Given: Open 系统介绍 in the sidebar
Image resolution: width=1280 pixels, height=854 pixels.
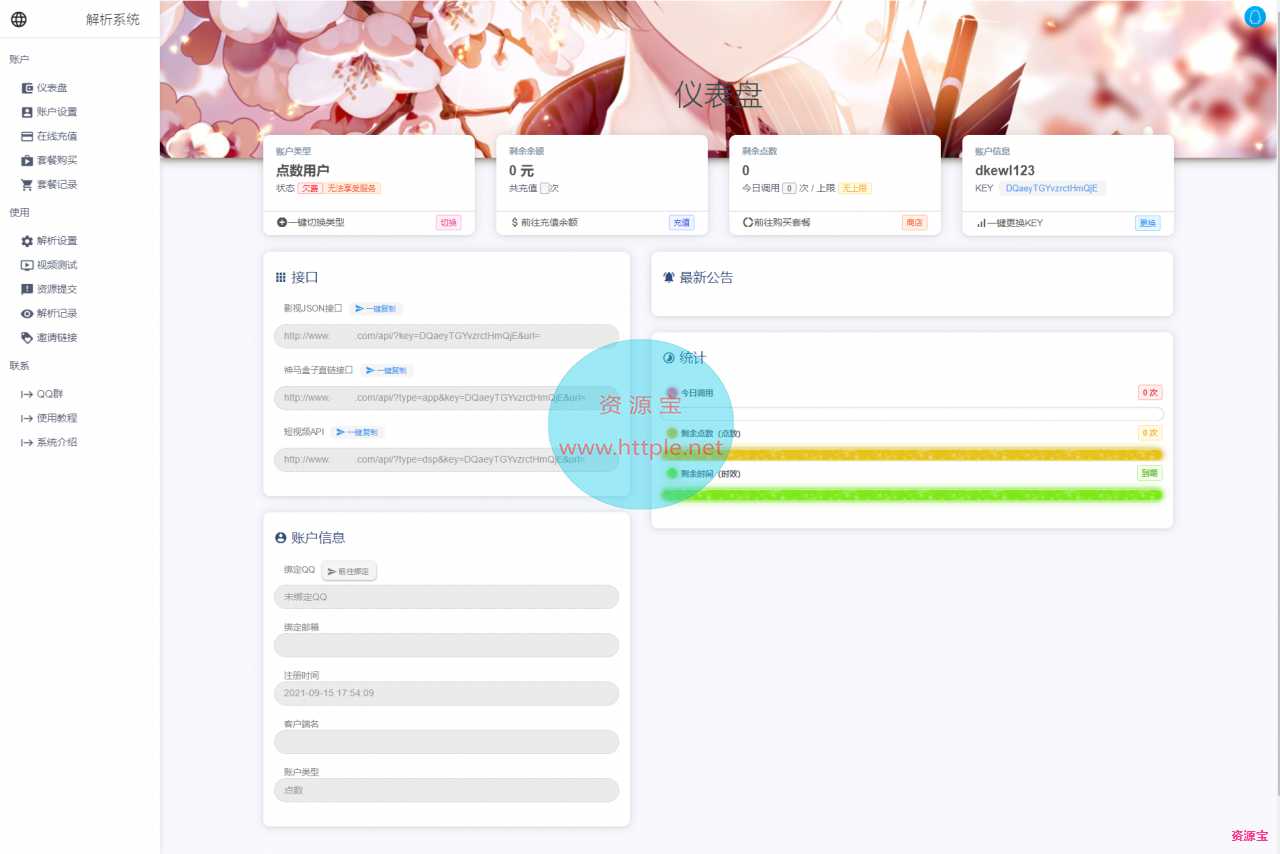Looking at the screenshot, I should pyautogui.click(x=57, y=442).
